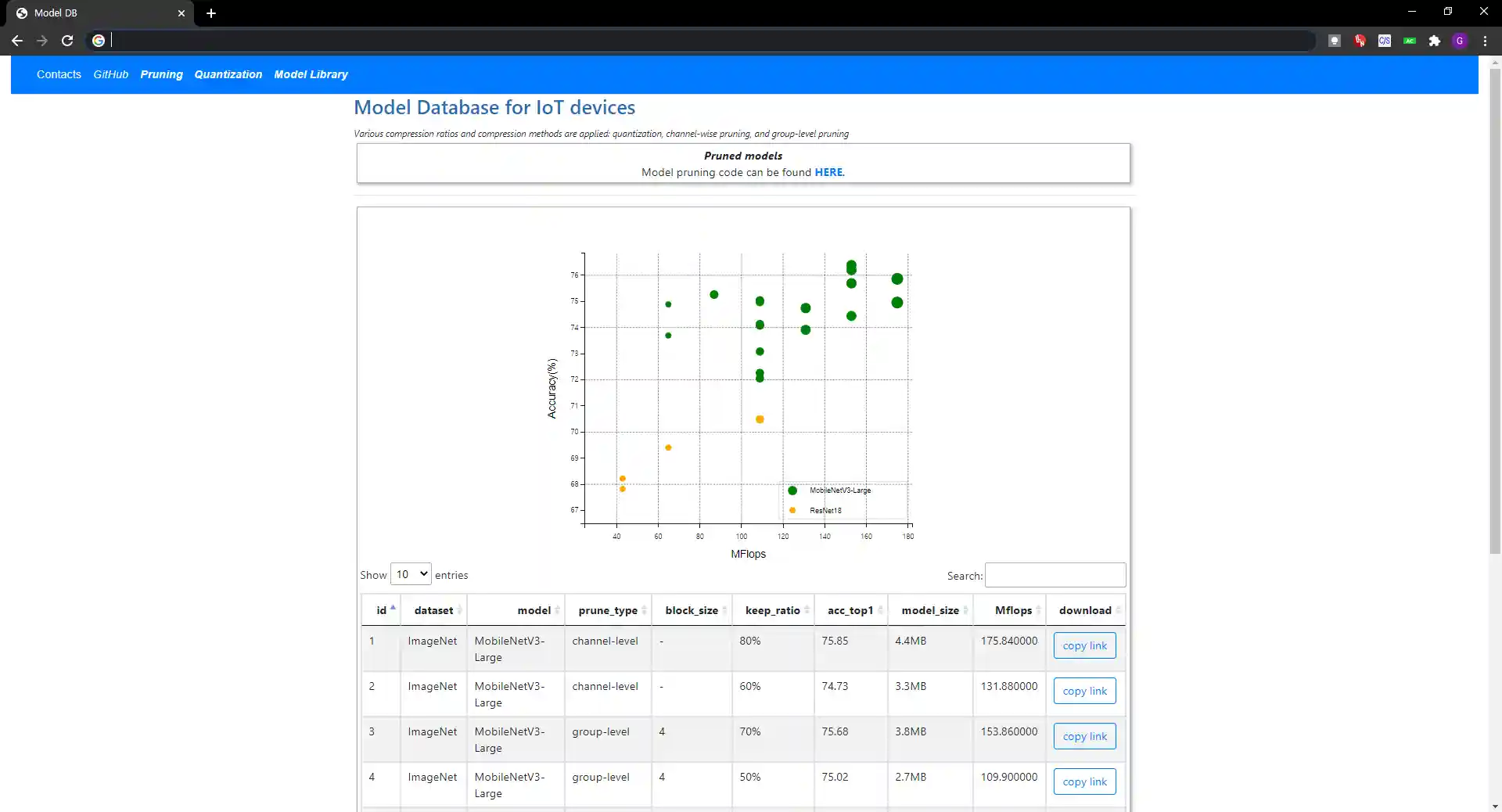Image resolution: width=1502 pixels, height=812 pixels.
Task: Sort table by acc_top1 column
Action: 850,610
